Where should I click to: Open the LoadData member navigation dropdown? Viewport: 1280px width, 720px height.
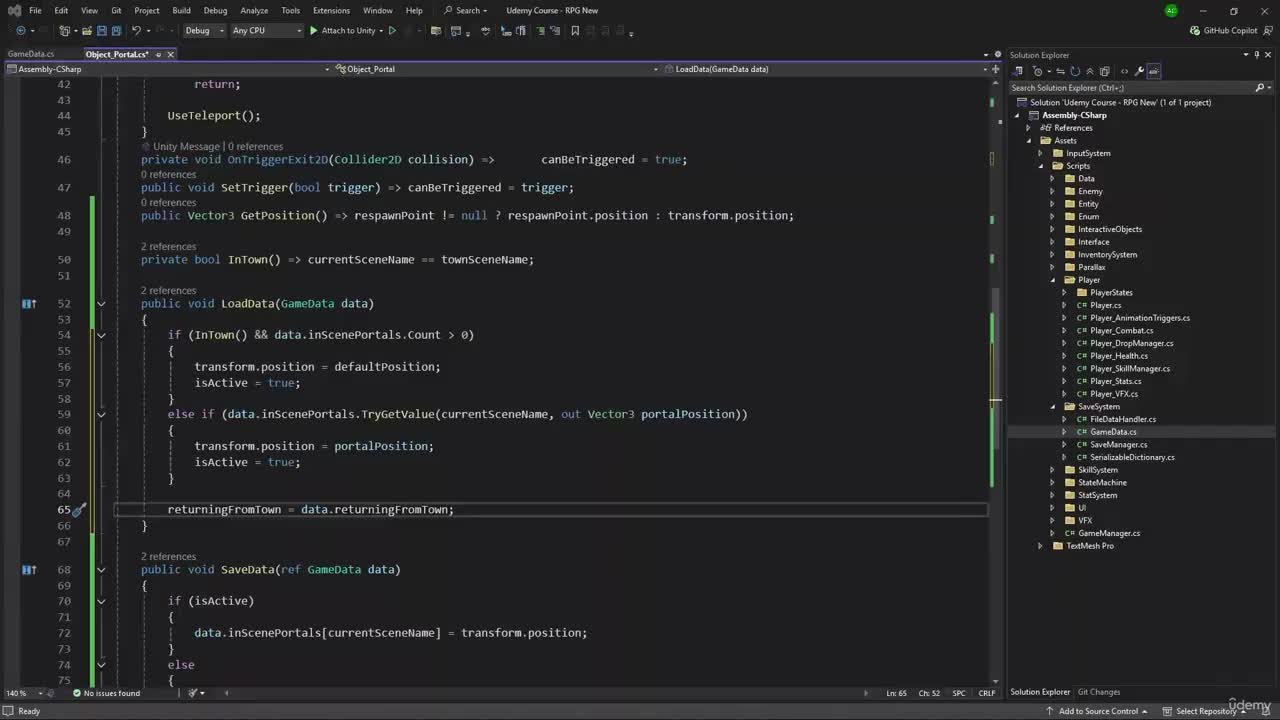point(825,69)
